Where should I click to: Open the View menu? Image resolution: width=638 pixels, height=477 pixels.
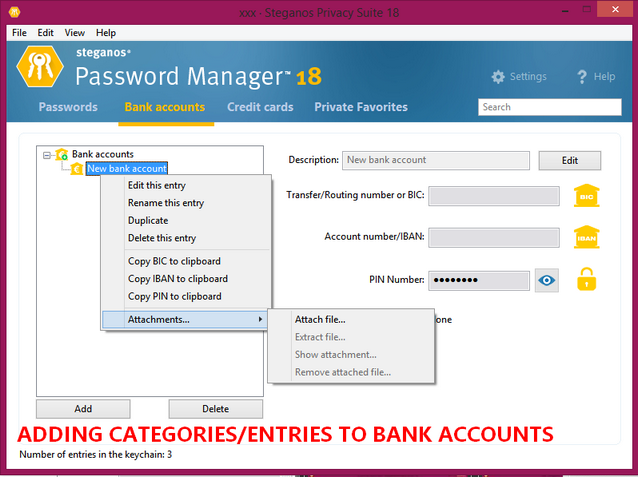pyautogui.click(x=74, y=33)
